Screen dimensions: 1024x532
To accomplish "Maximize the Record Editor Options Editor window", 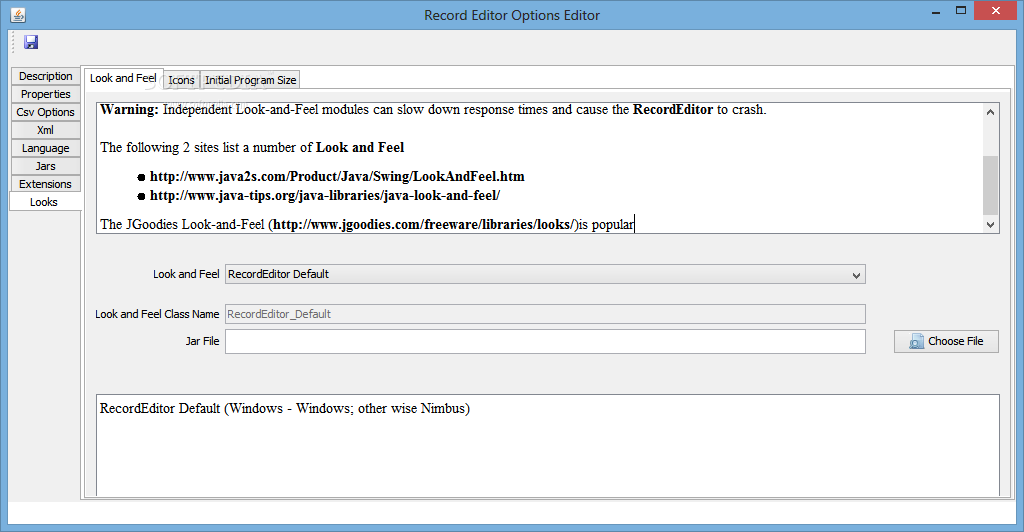I will tap(961, 10).
